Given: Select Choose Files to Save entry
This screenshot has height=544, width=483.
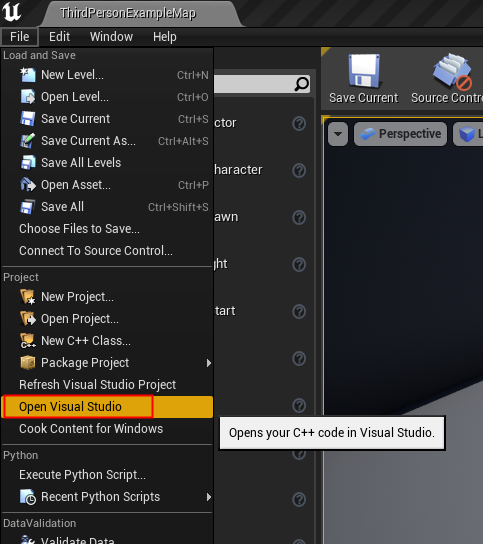Looking at the screenshot, I should (107, 229).
